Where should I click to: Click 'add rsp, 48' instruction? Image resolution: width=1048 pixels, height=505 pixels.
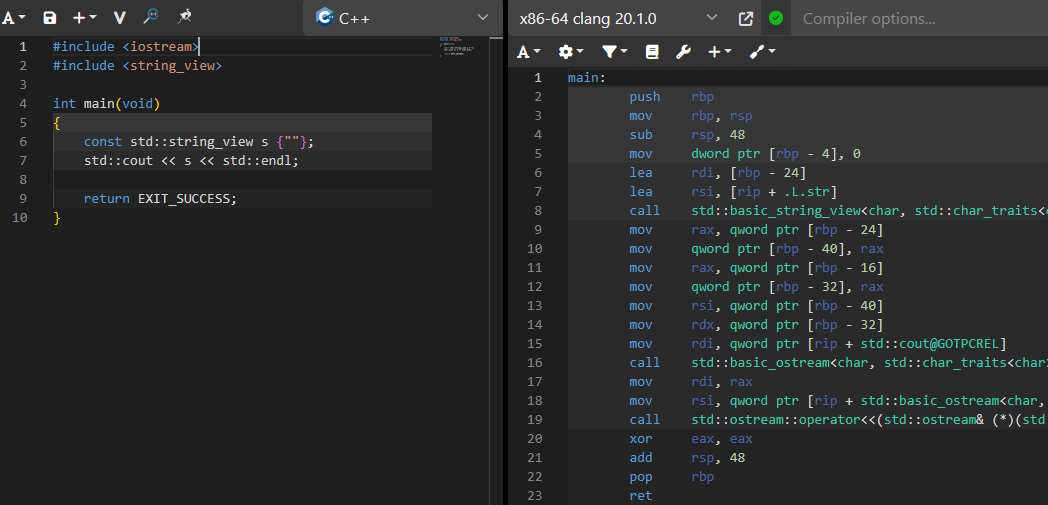coord(687,458)
